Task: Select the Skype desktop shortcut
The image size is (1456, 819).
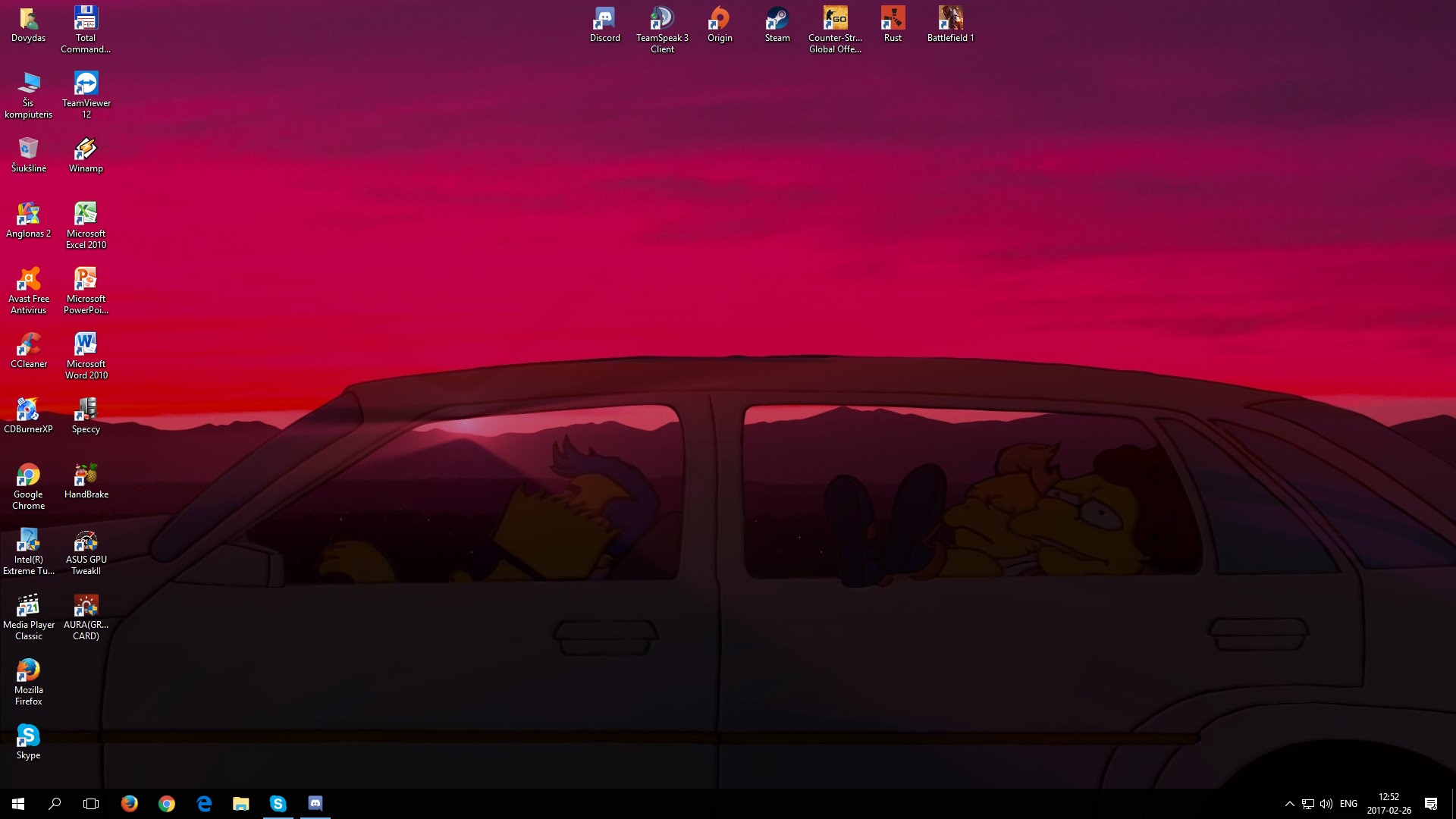Action: pos(28,742)
